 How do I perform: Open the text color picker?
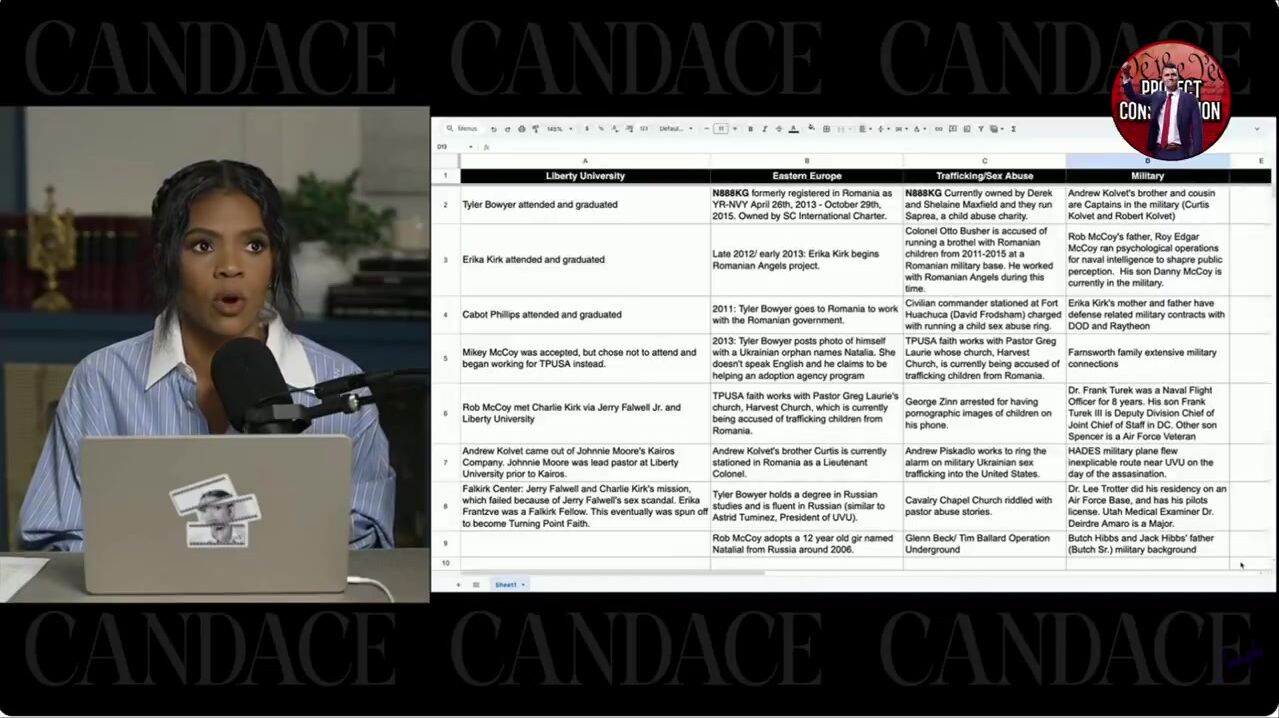click(x=793, y=129)
